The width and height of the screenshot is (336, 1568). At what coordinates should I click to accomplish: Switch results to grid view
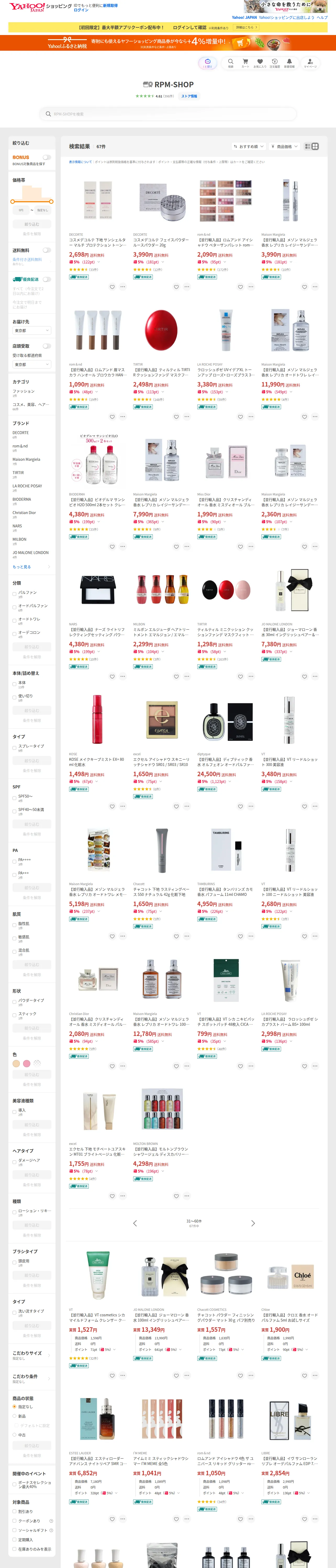315,146
